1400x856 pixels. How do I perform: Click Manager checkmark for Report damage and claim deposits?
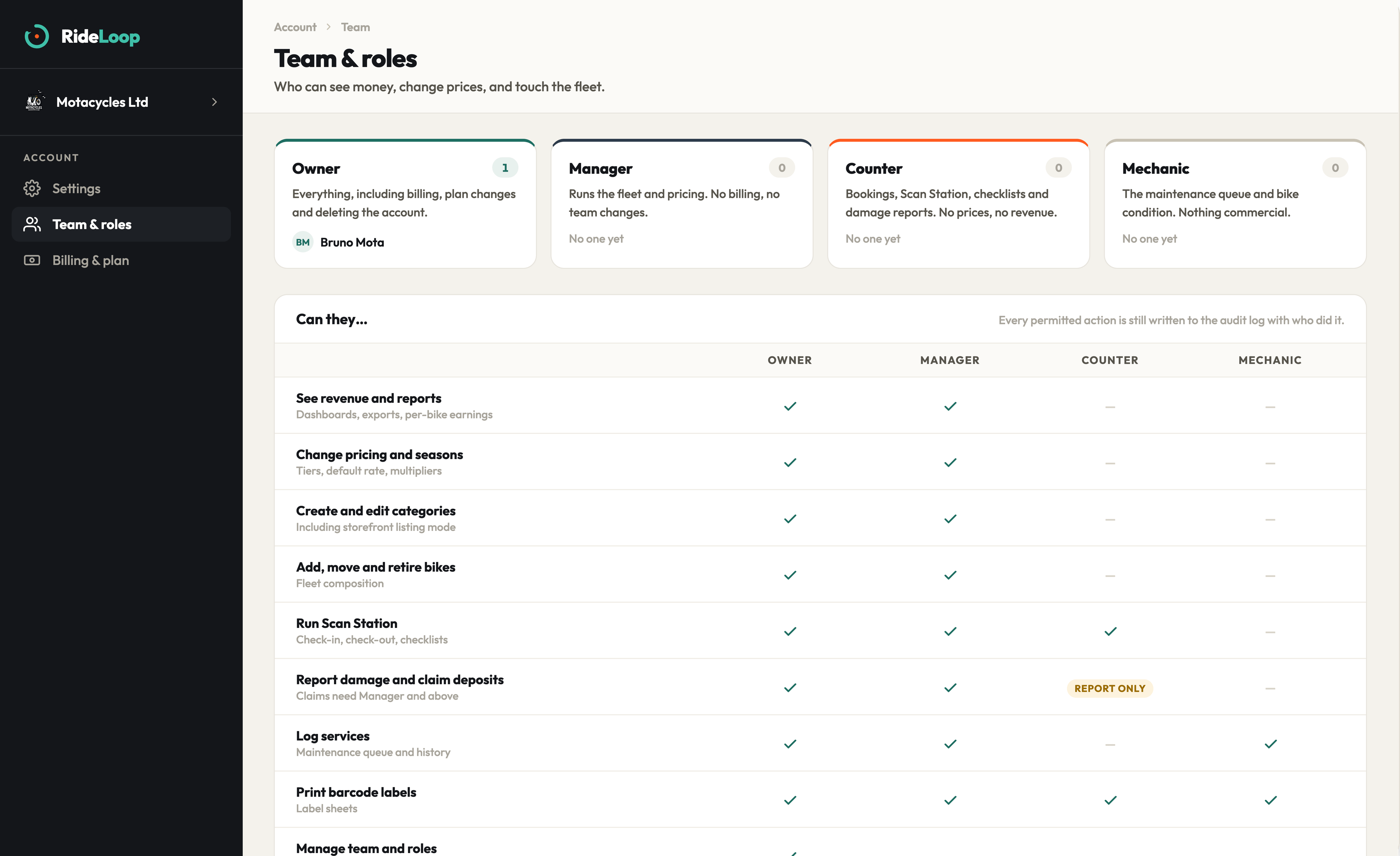point(950,687)
